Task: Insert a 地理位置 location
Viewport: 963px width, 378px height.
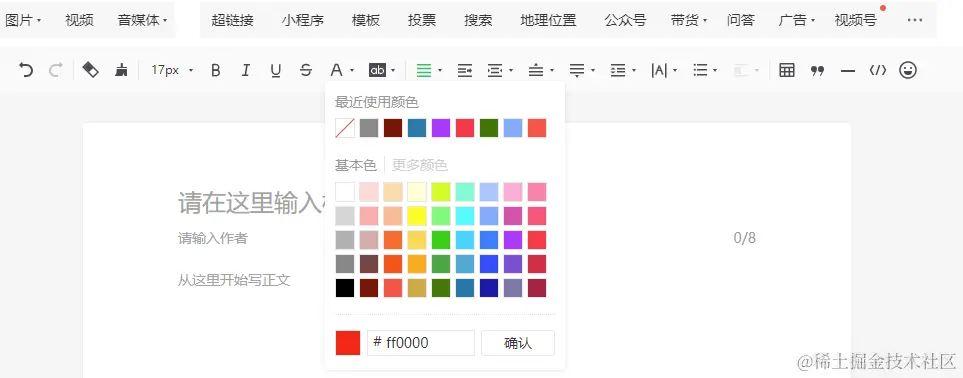Action: pyautogui.click(x=548, y=20)
